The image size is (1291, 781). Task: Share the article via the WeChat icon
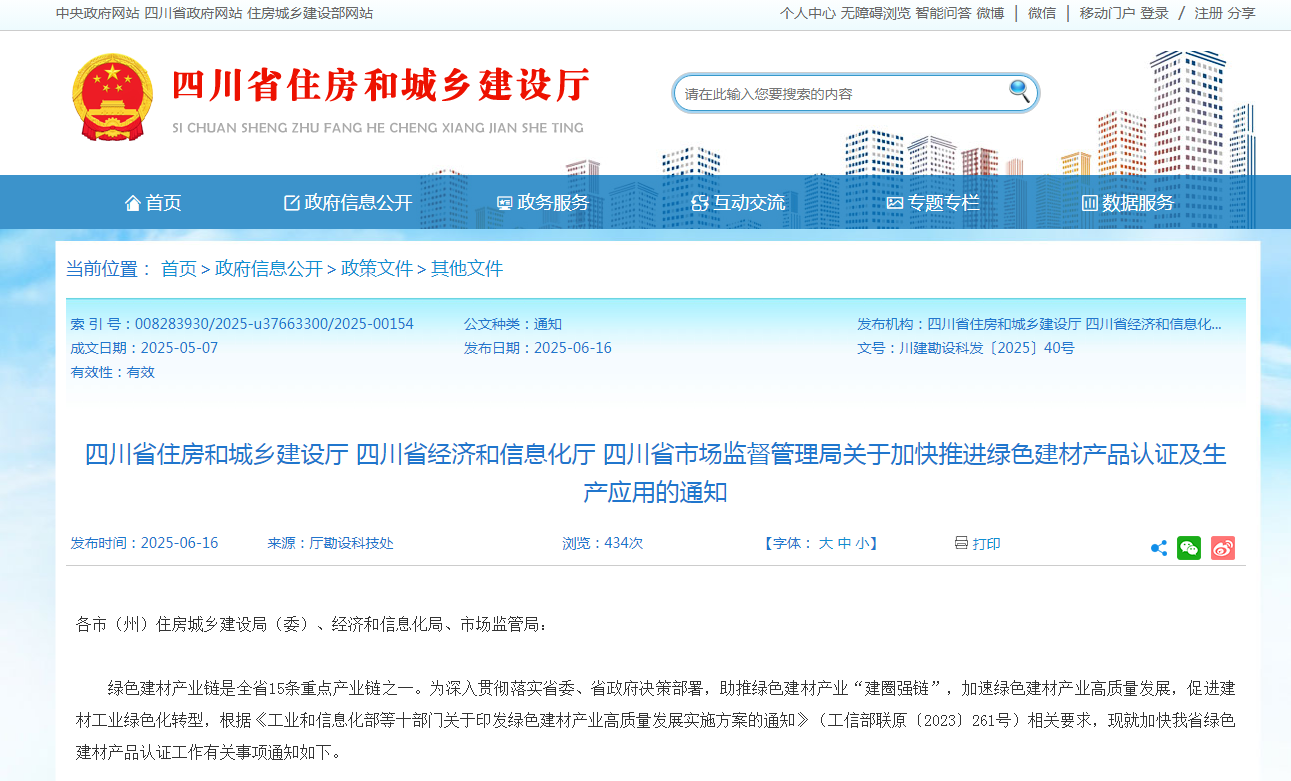[x=1188, y=547]
